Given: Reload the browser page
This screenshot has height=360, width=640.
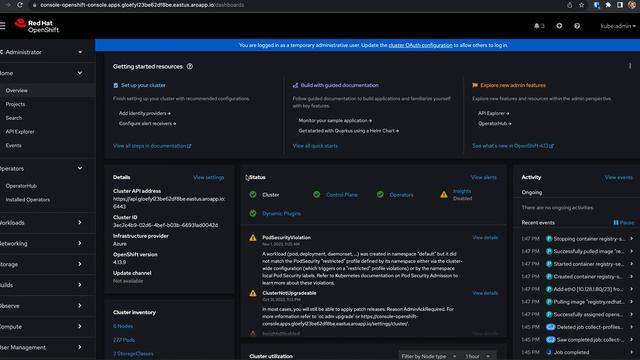Looking at the screenshot, I should coord(20,5).
